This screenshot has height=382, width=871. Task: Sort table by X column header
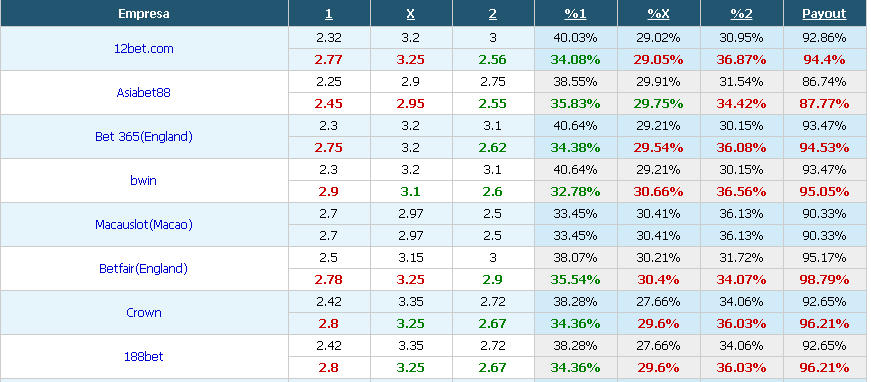point(411,14)
